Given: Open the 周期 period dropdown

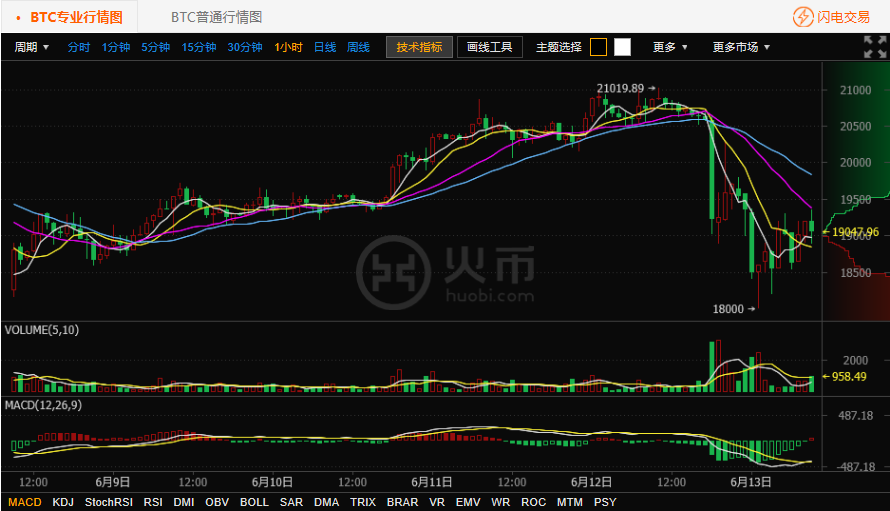Looking at the screenshot, I should [32, 47].
